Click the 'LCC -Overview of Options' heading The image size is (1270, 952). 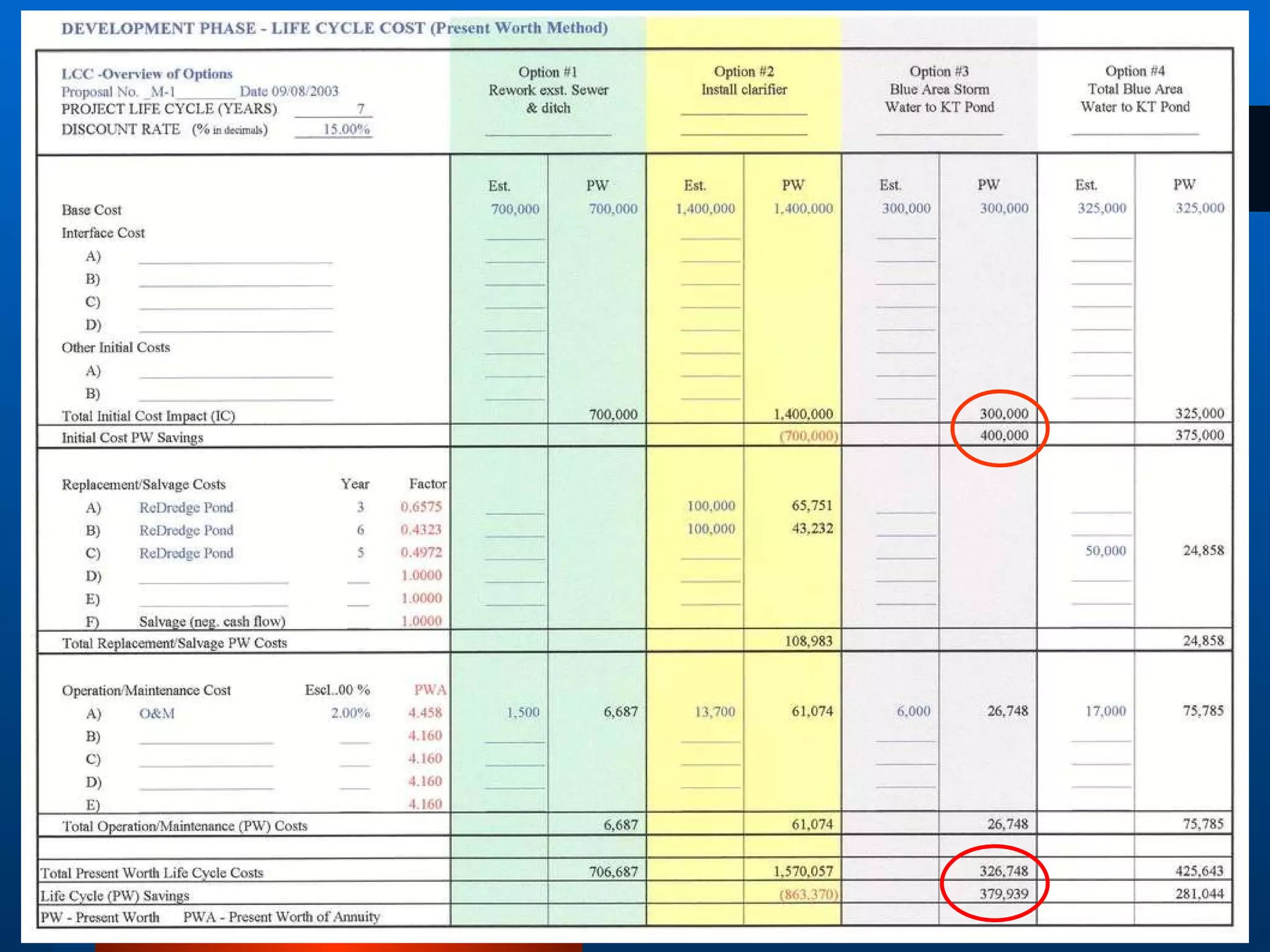[147, 74]
